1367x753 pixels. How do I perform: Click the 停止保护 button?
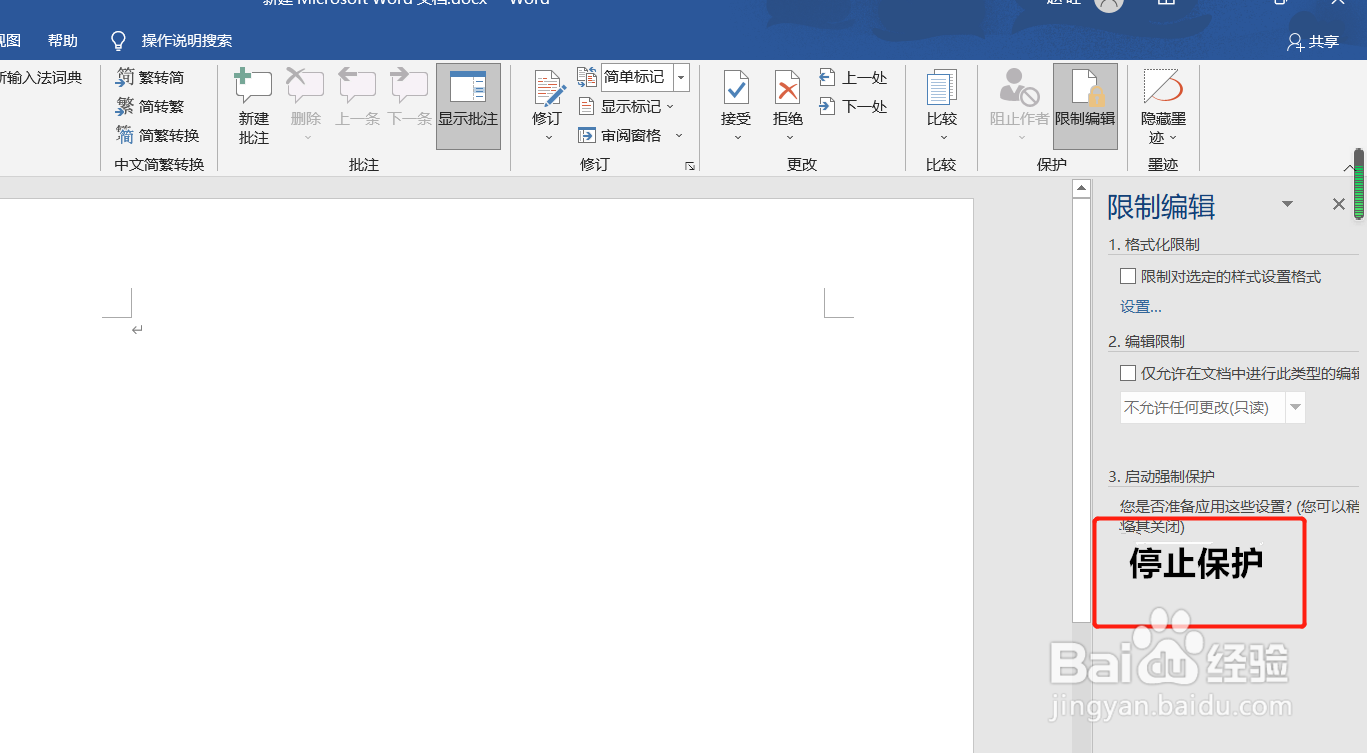click(x=1197, y=565)
